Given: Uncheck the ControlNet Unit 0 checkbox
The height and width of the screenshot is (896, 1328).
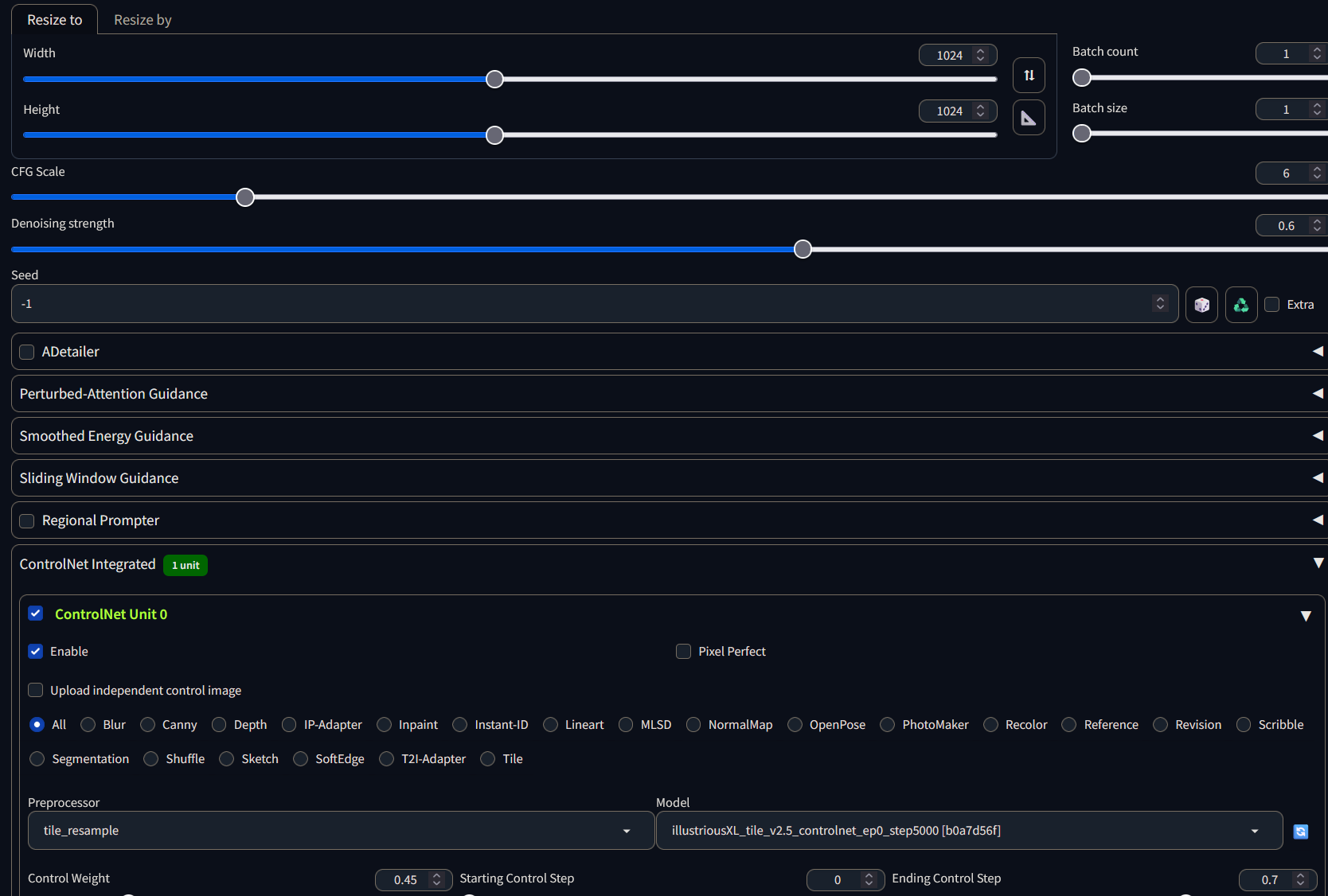Looking at the screenshot, I should tap(36, 614).
